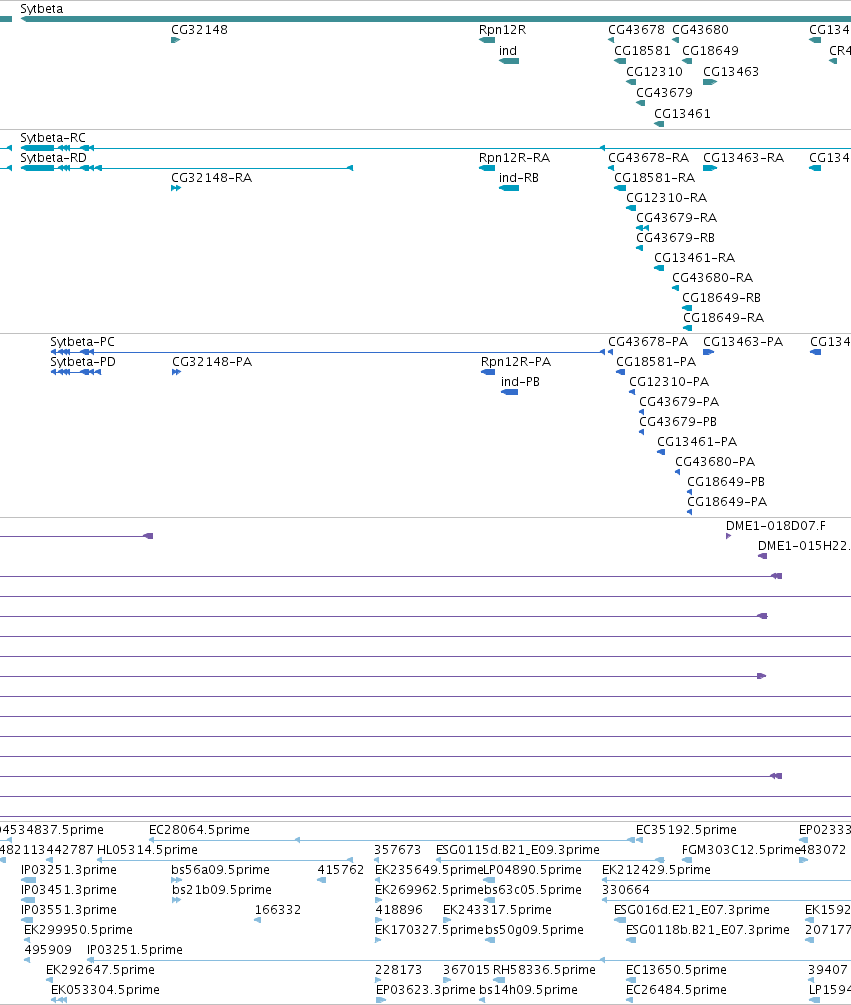Click the 415762 feature label
This screenshot has height=1005, width=851.
pyautogui.click(x=340, y=870)
